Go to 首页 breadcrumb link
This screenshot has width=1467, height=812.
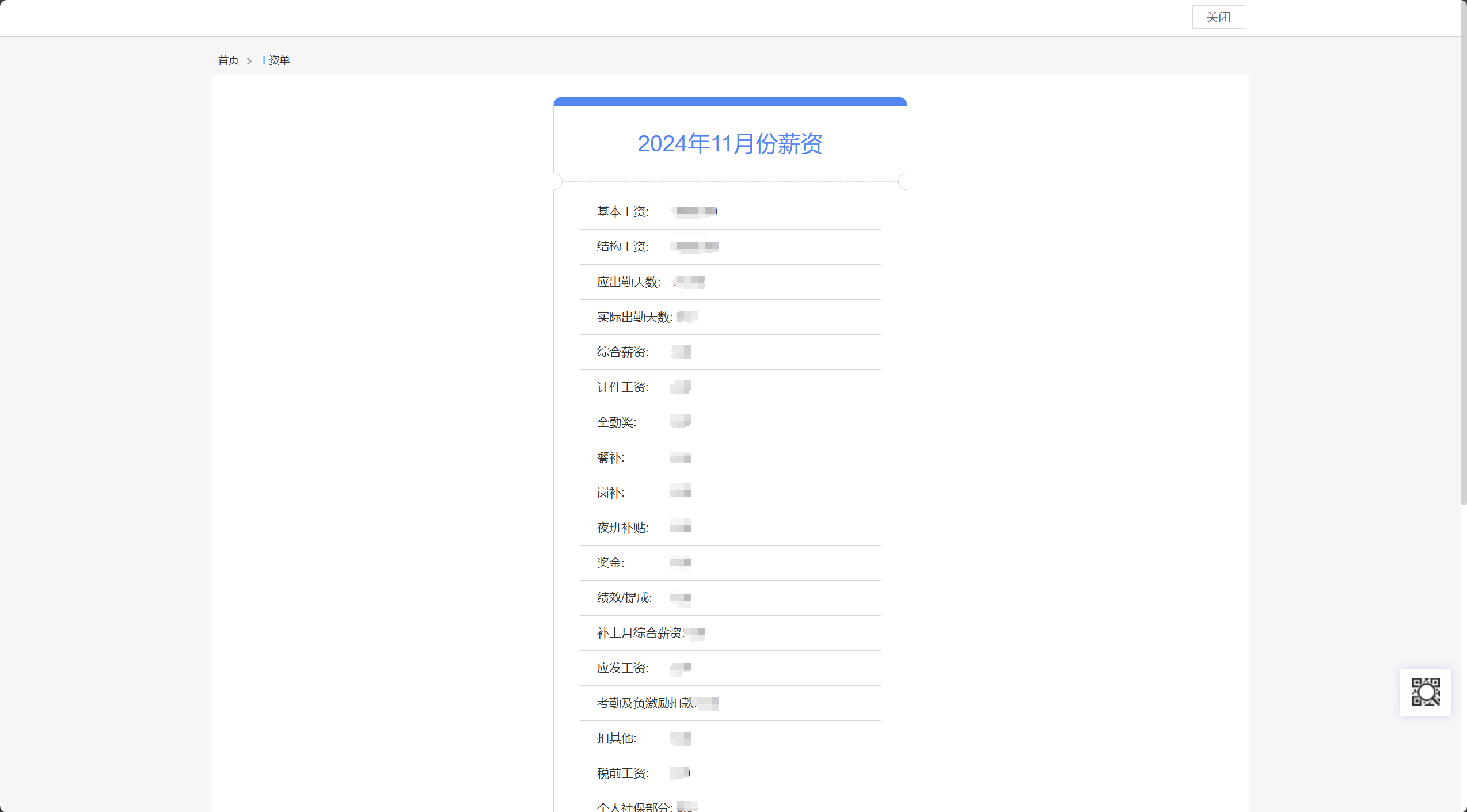[x=228, y=60]
